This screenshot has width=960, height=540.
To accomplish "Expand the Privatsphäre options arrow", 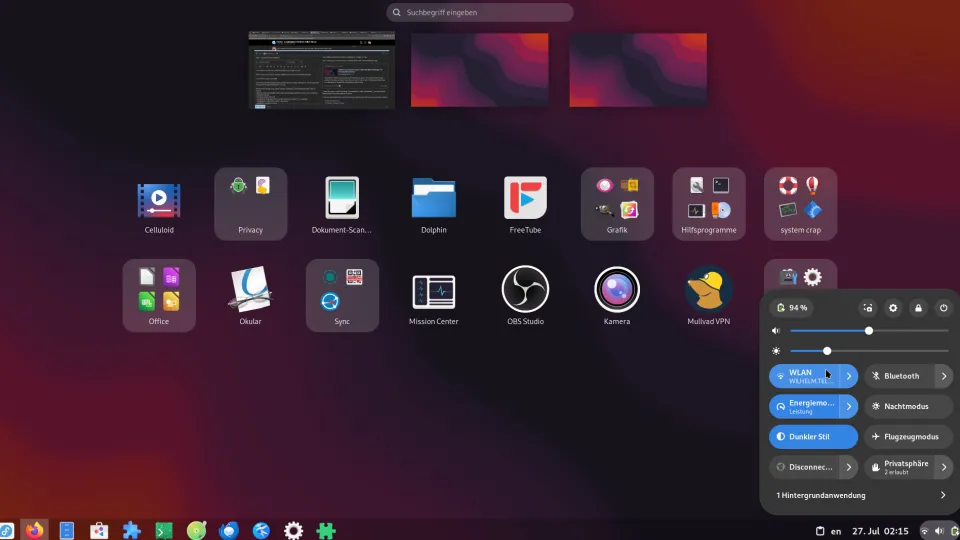I will click(943, 467).
